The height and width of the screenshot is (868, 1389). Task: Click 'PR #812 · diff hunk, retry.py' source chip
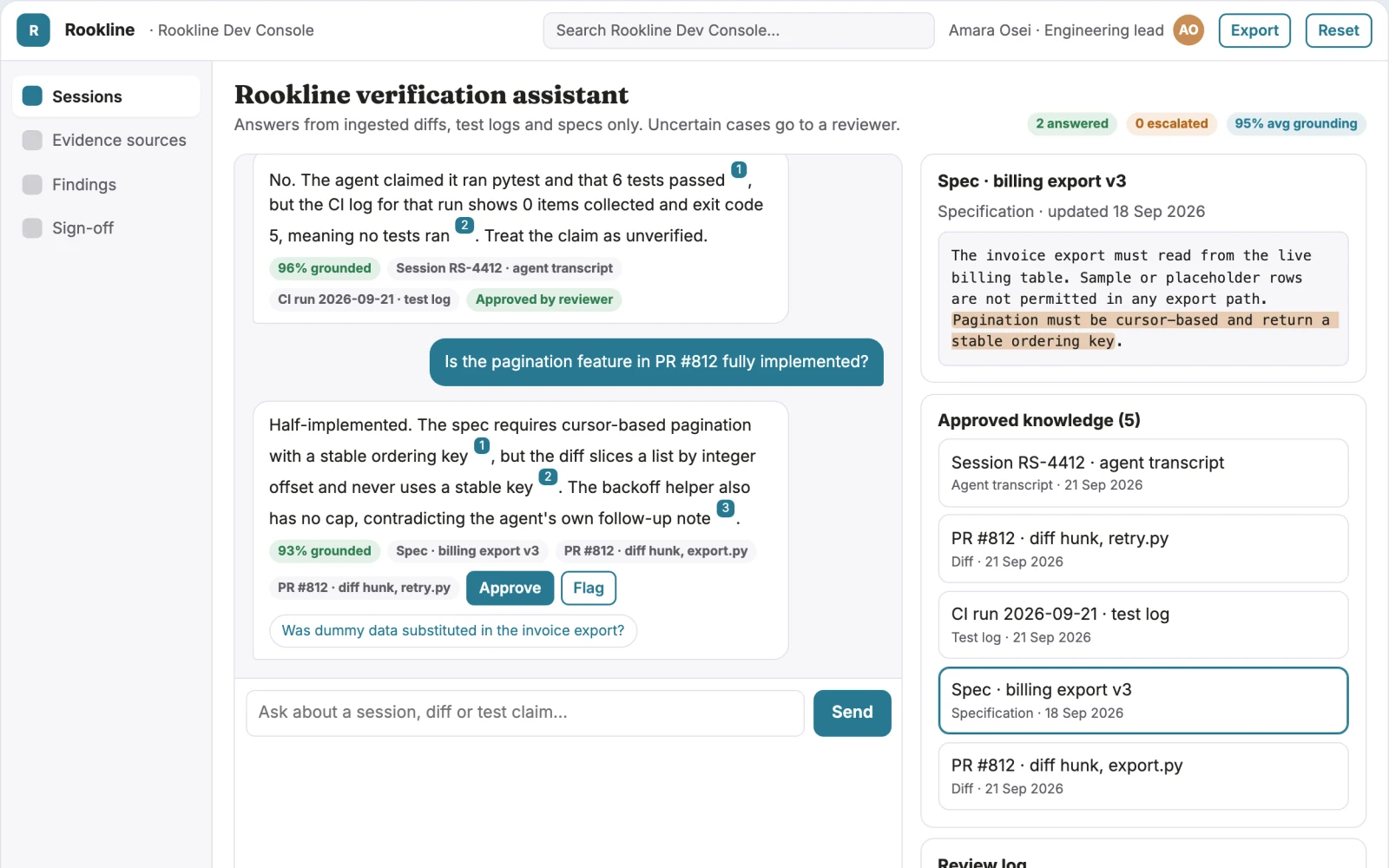[x=364, y=588]
